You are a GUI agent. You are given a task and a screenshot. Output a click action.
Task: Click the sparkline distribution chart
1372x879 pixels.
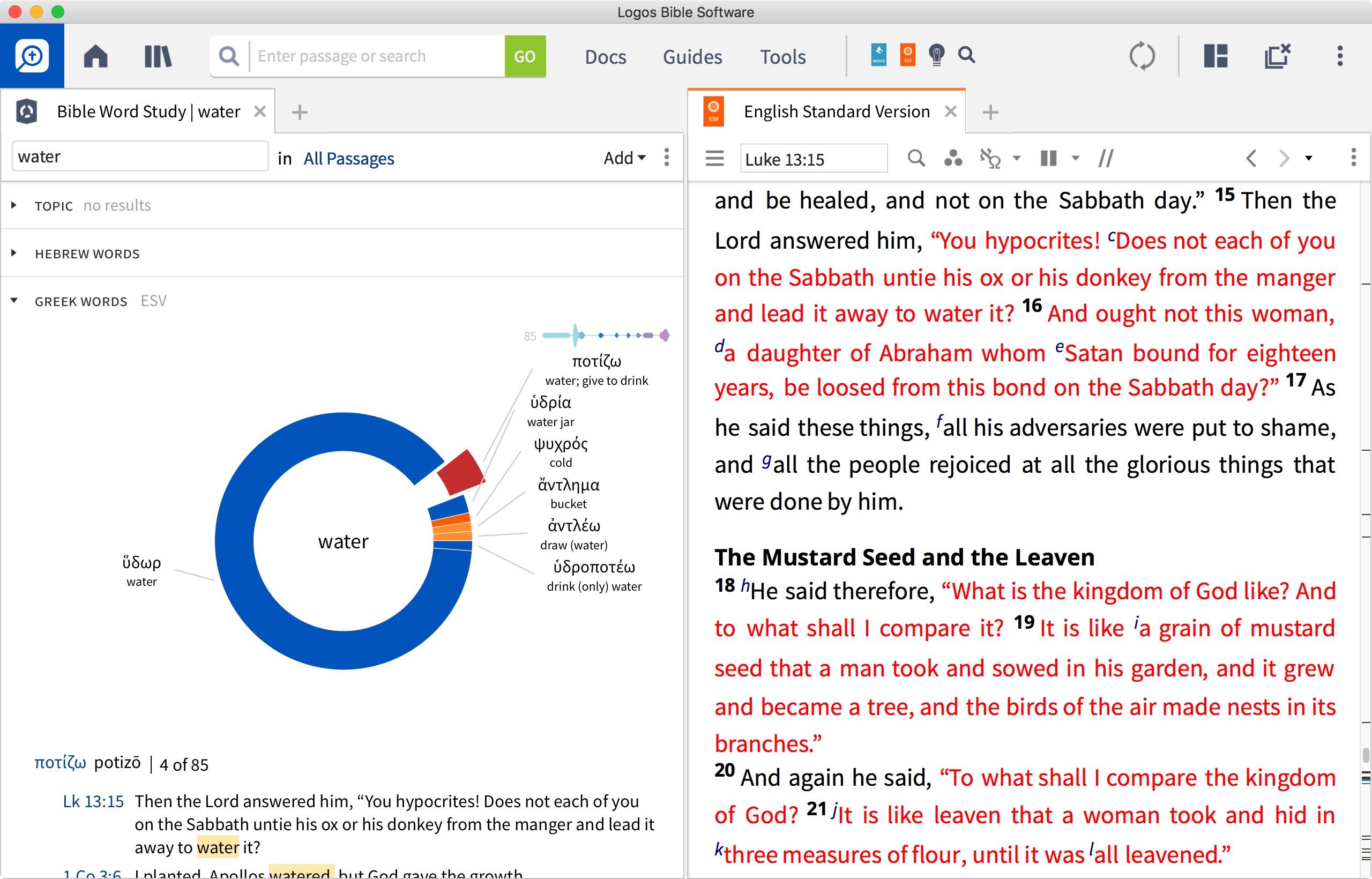click(x=606, y=335)
